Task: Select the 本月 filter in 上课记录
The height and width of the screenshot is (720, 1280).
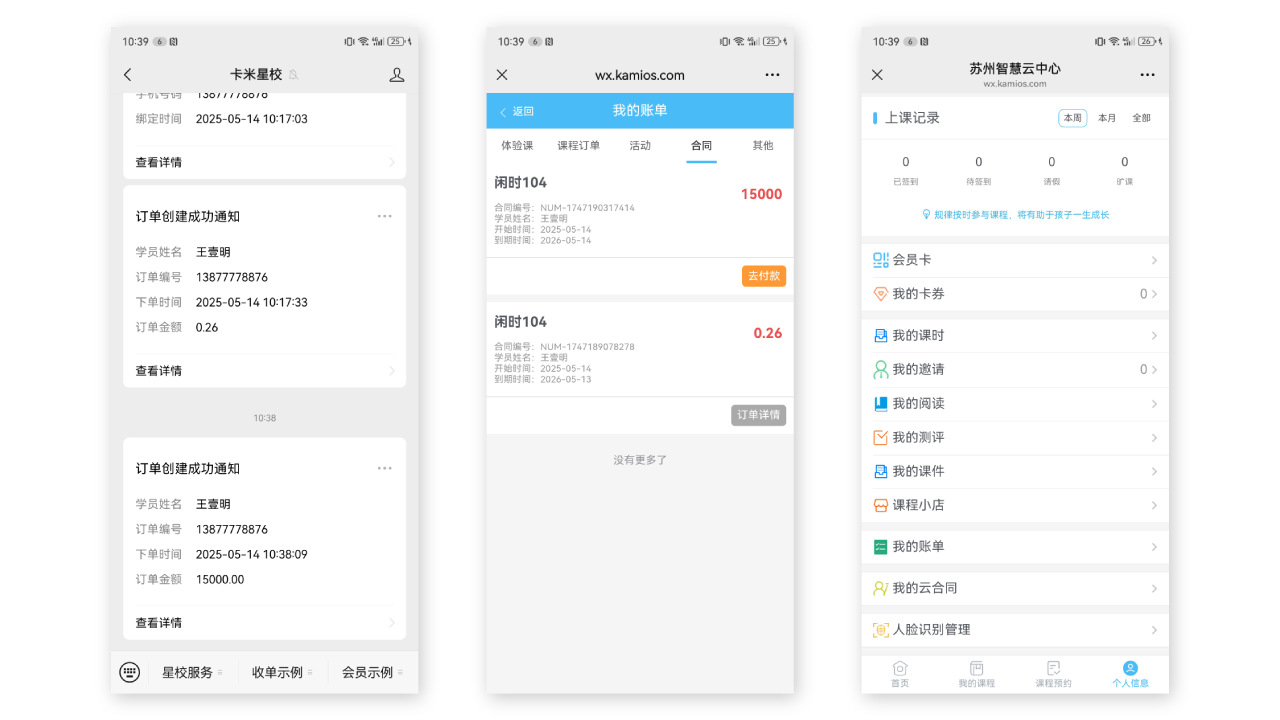Action: [1107, 118]
